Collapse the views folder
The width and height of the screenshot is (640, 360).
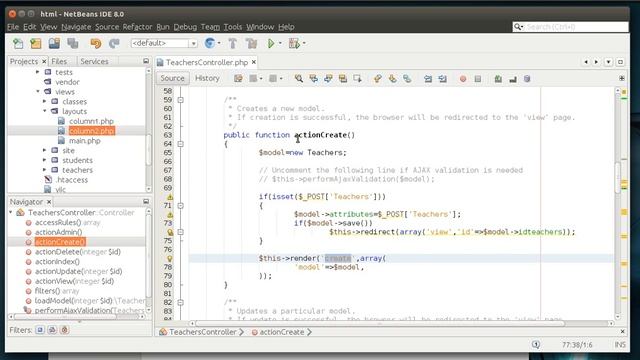point(38,91)
